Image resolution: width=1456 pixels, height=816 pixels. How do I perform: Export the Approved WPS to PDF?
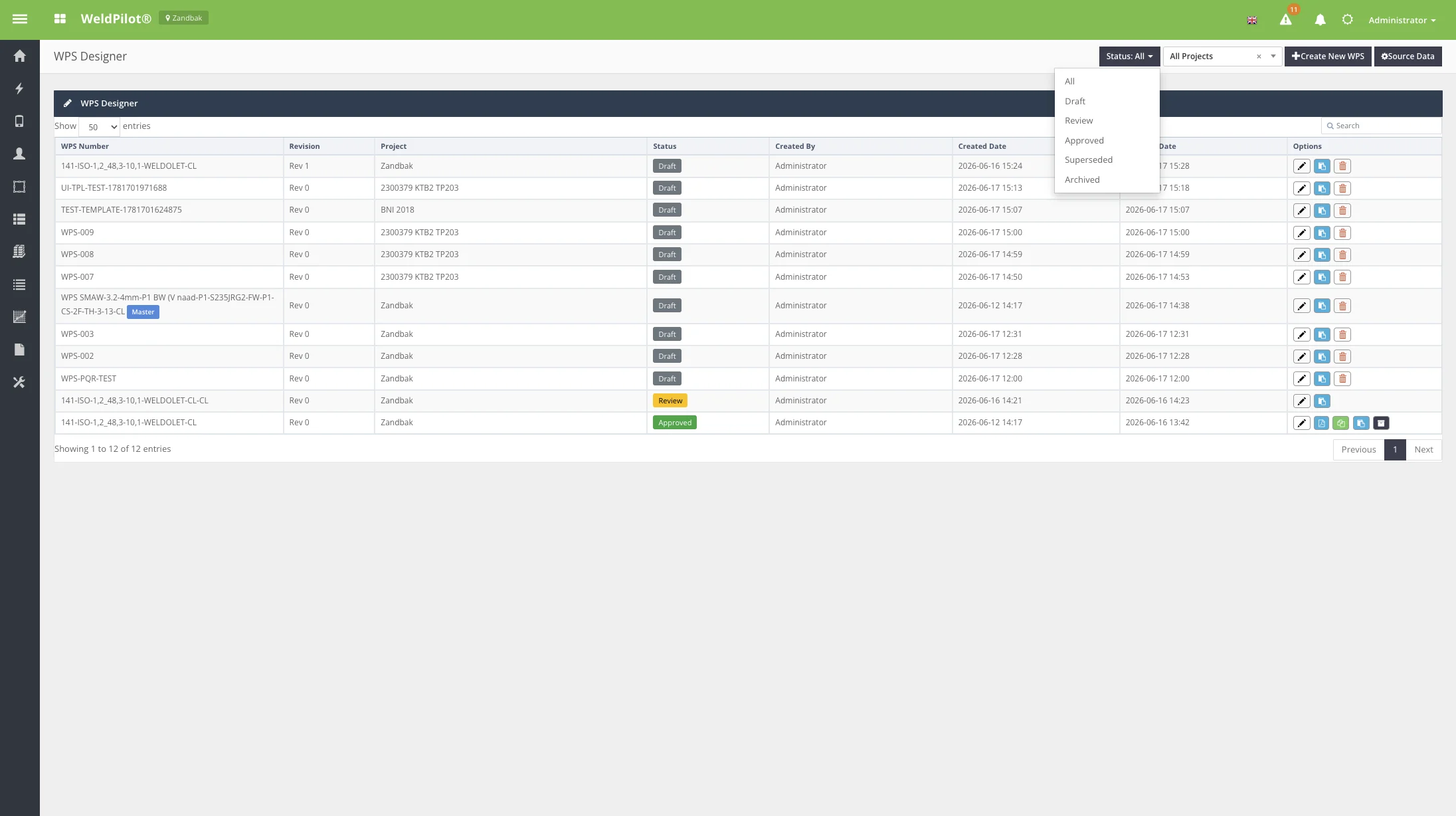[1322, 423]
